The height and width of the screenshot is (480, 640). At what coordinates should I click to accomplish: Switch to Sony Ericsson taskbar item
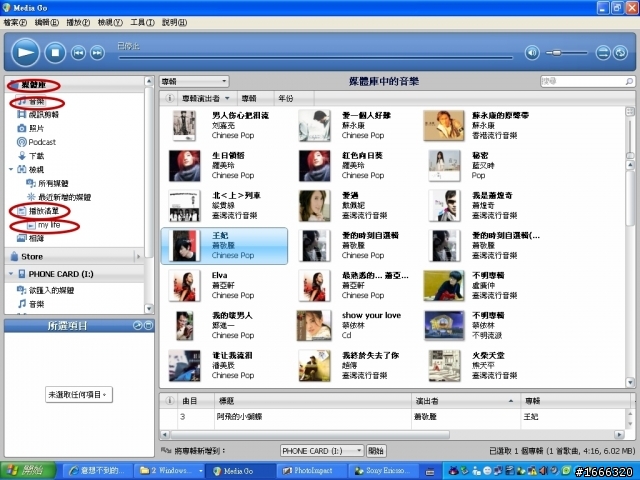coord(384,471)
